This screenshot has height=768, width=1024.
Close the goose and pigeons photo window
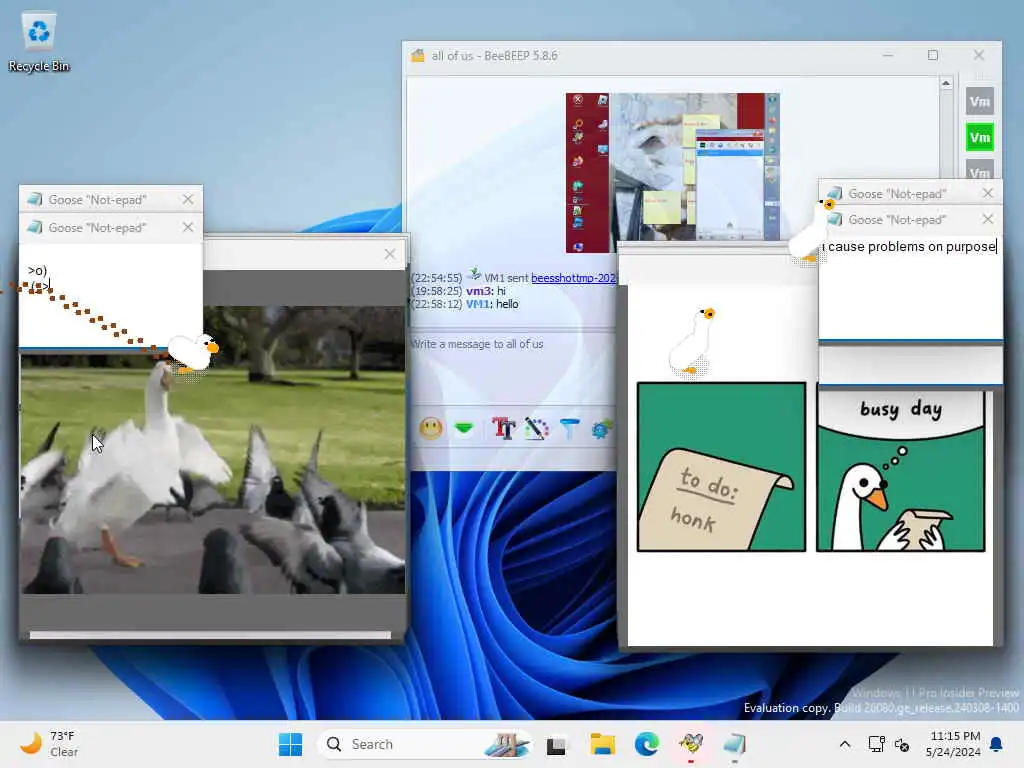pos(390,254)
